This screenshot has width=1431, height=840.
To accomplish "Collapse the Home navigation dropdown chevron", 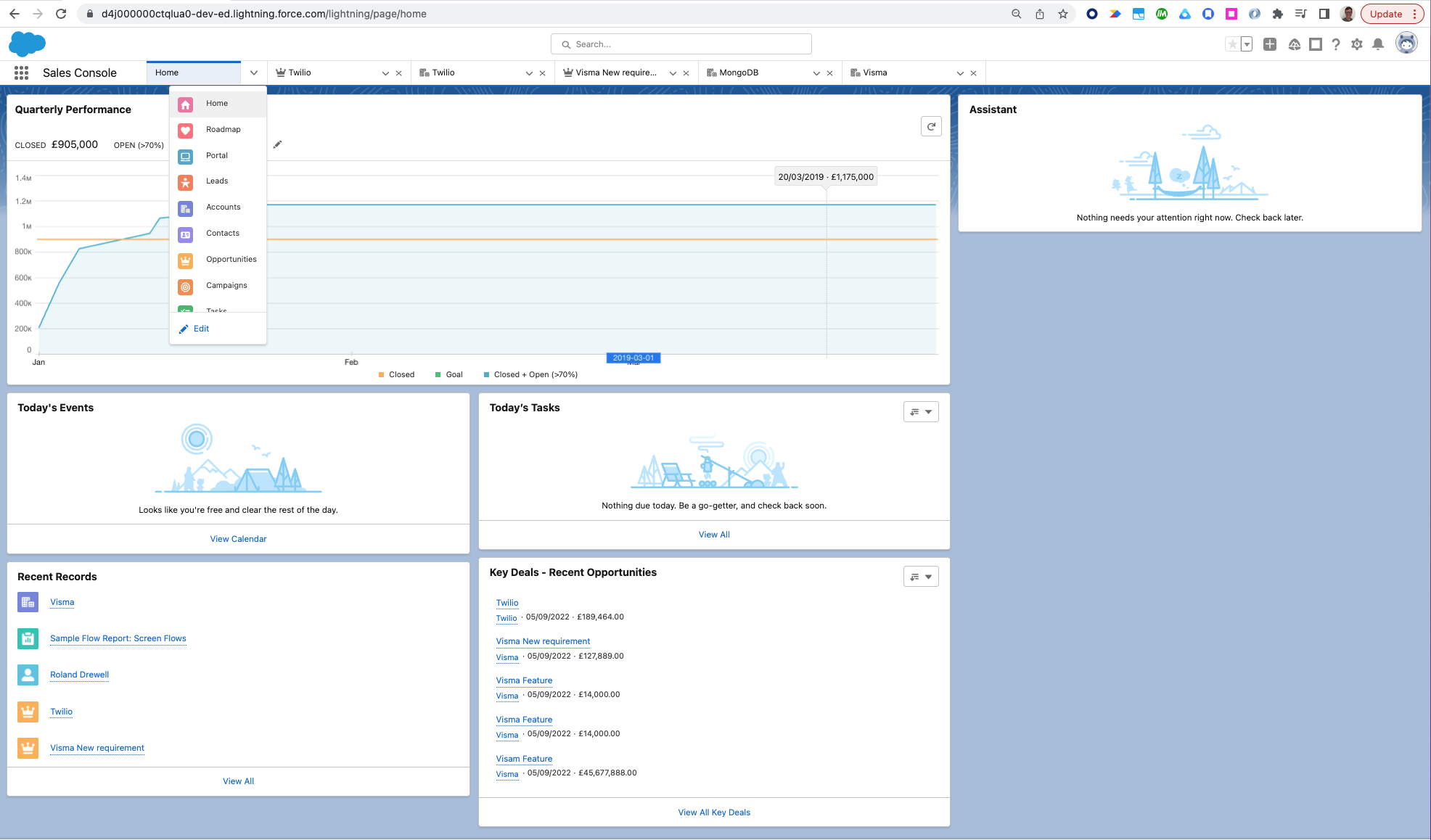I will coord(254,73).
